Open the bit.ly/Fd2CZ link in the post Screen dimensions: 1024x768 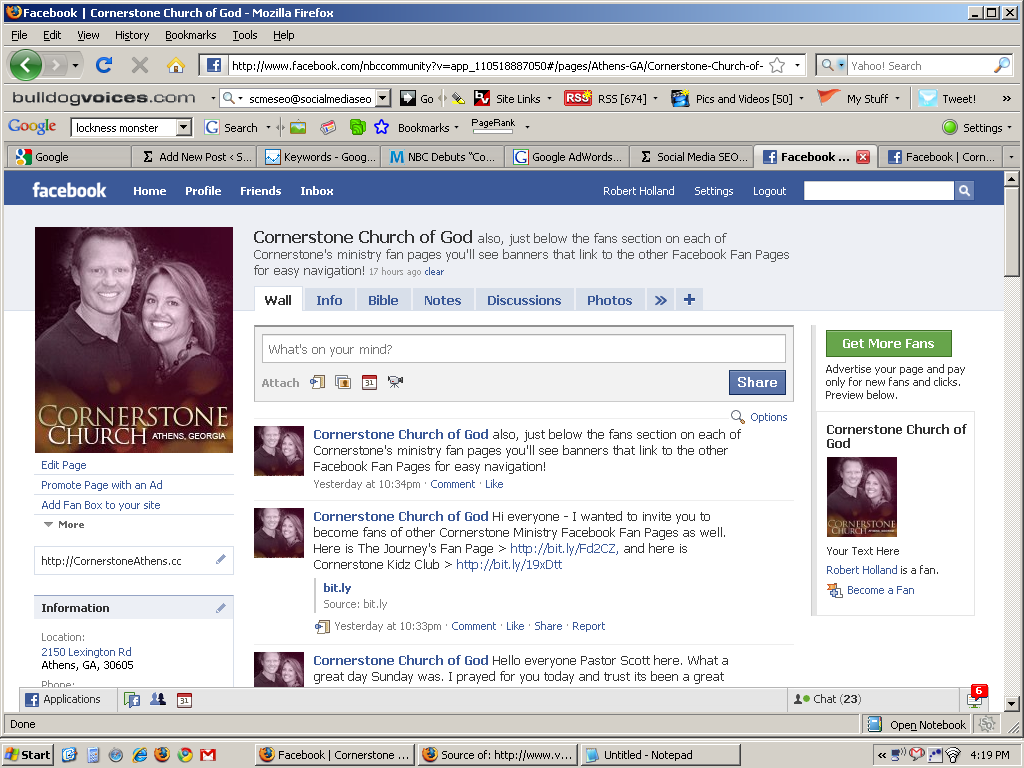564,549
